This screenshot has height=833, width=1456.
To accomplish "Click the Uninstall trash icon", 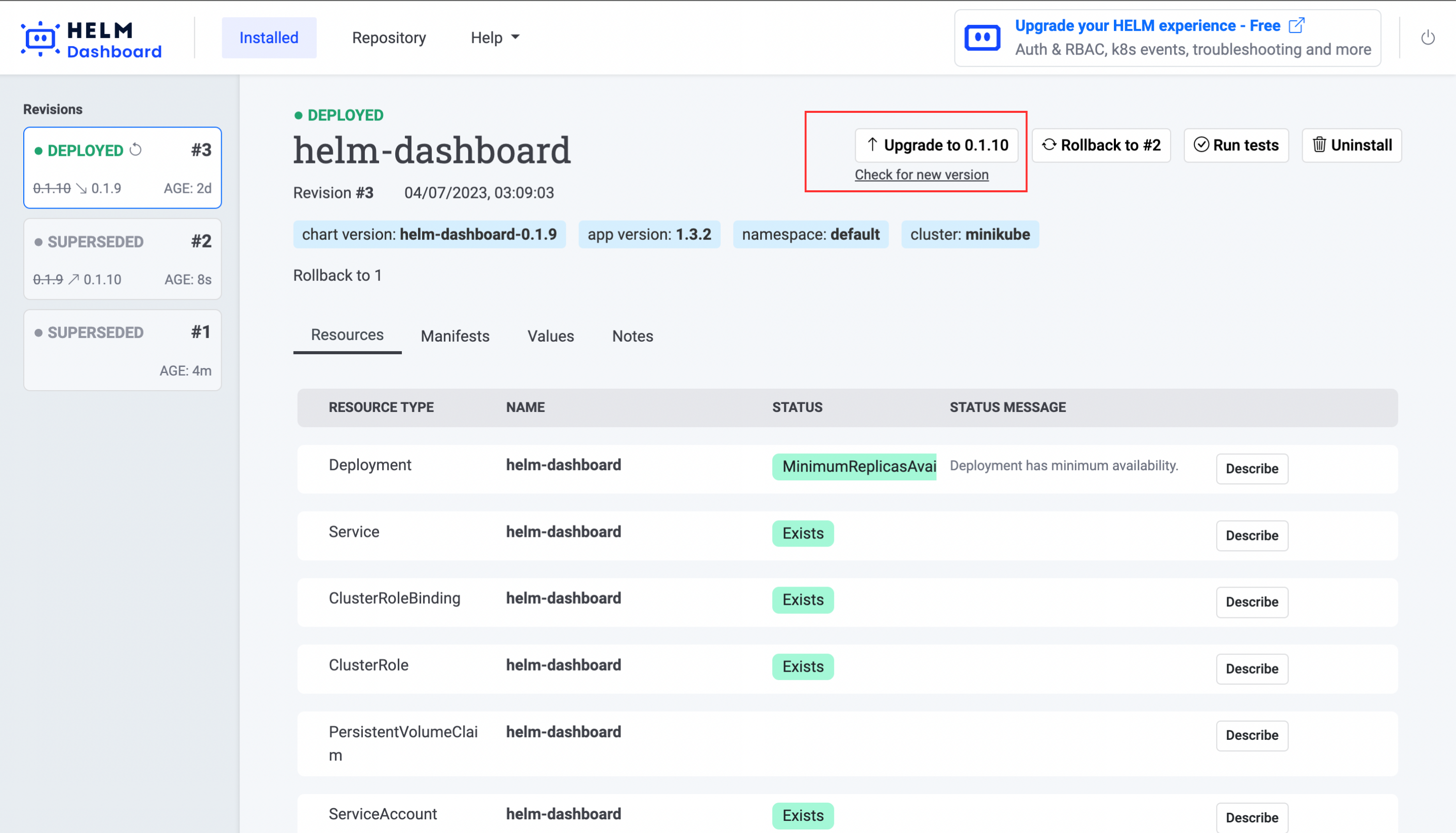I will coord(1319,144).
